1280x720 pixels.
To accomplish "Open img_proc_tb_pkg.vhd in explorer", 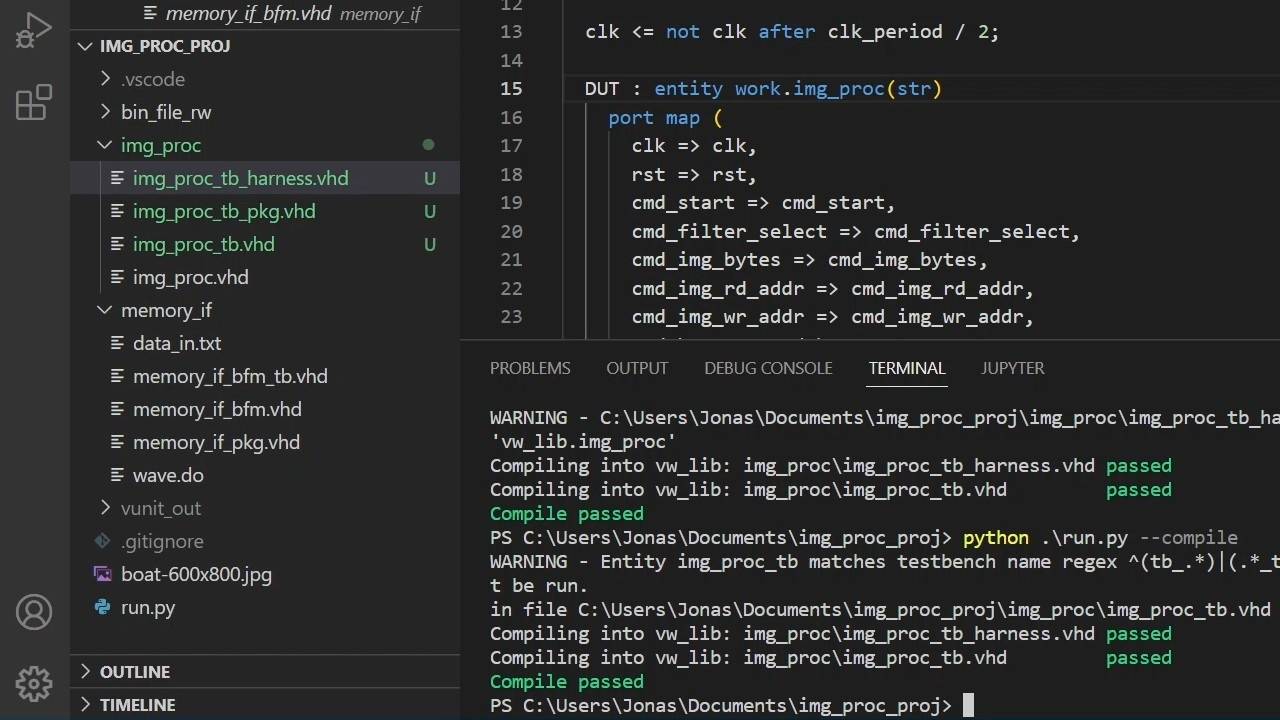I will tap(224, 211).
